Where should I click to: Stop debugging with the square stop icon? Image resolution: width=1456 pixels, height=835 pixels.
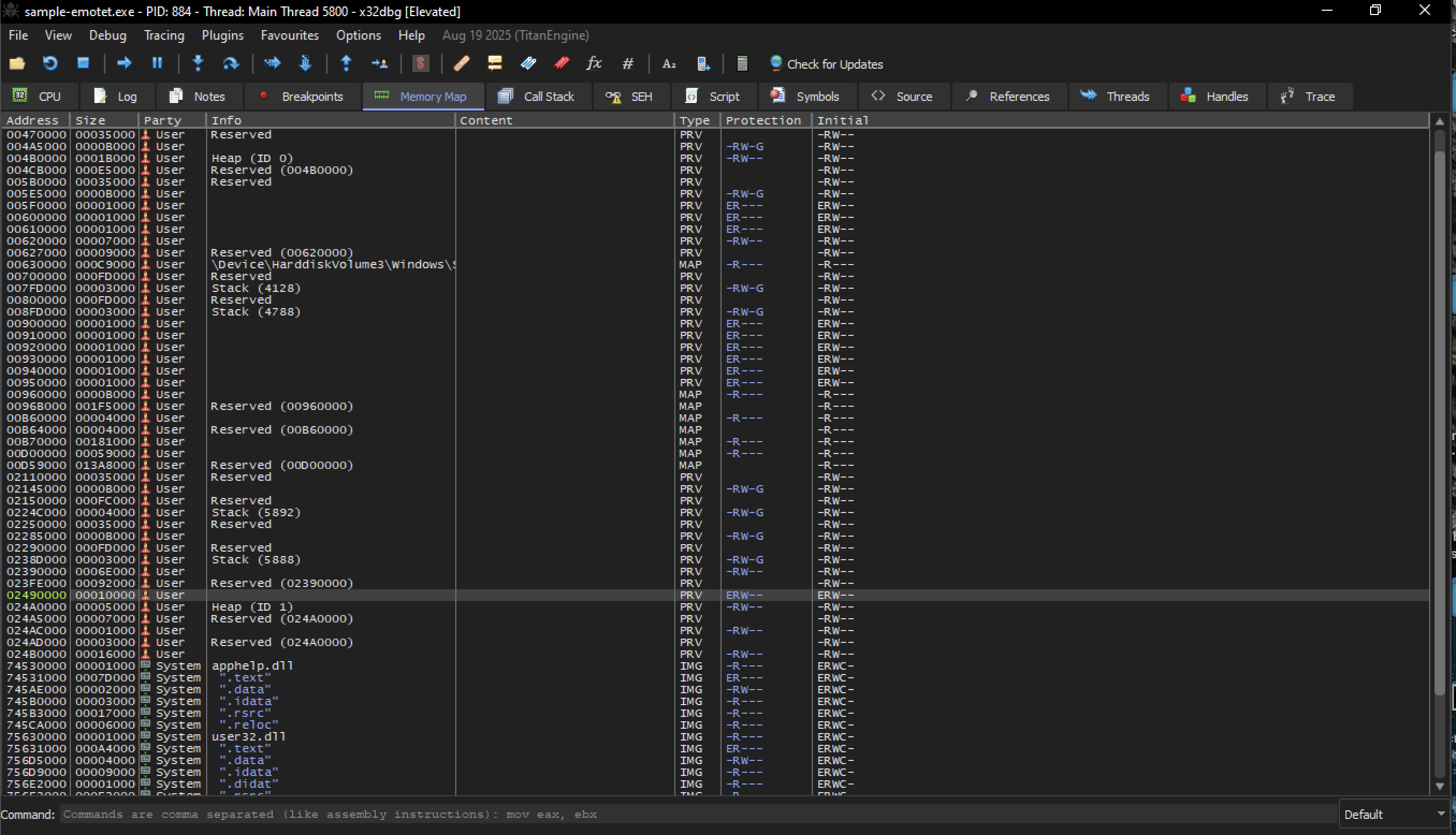[x=84, y=63]
